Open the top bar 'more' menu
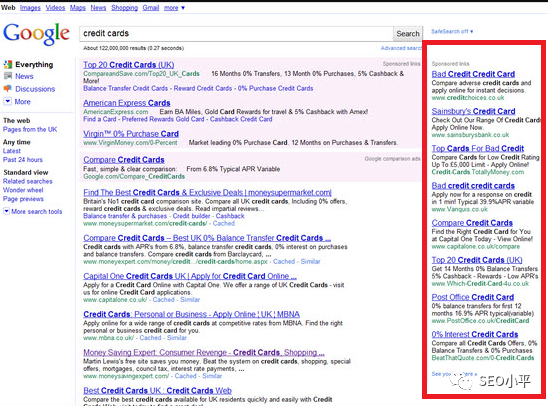The width and height of the screenshot is (548, 406). (x=174, y=8)
